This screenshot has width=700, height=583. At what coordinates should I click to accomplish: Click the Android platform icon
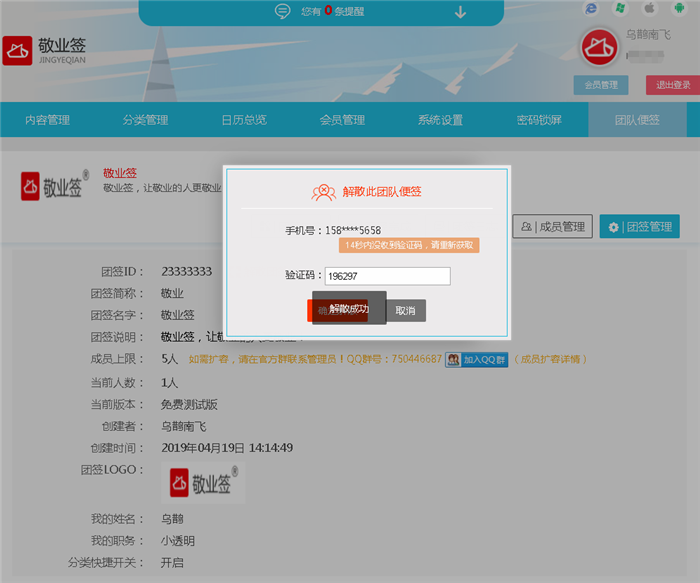(x=679, y=8)
